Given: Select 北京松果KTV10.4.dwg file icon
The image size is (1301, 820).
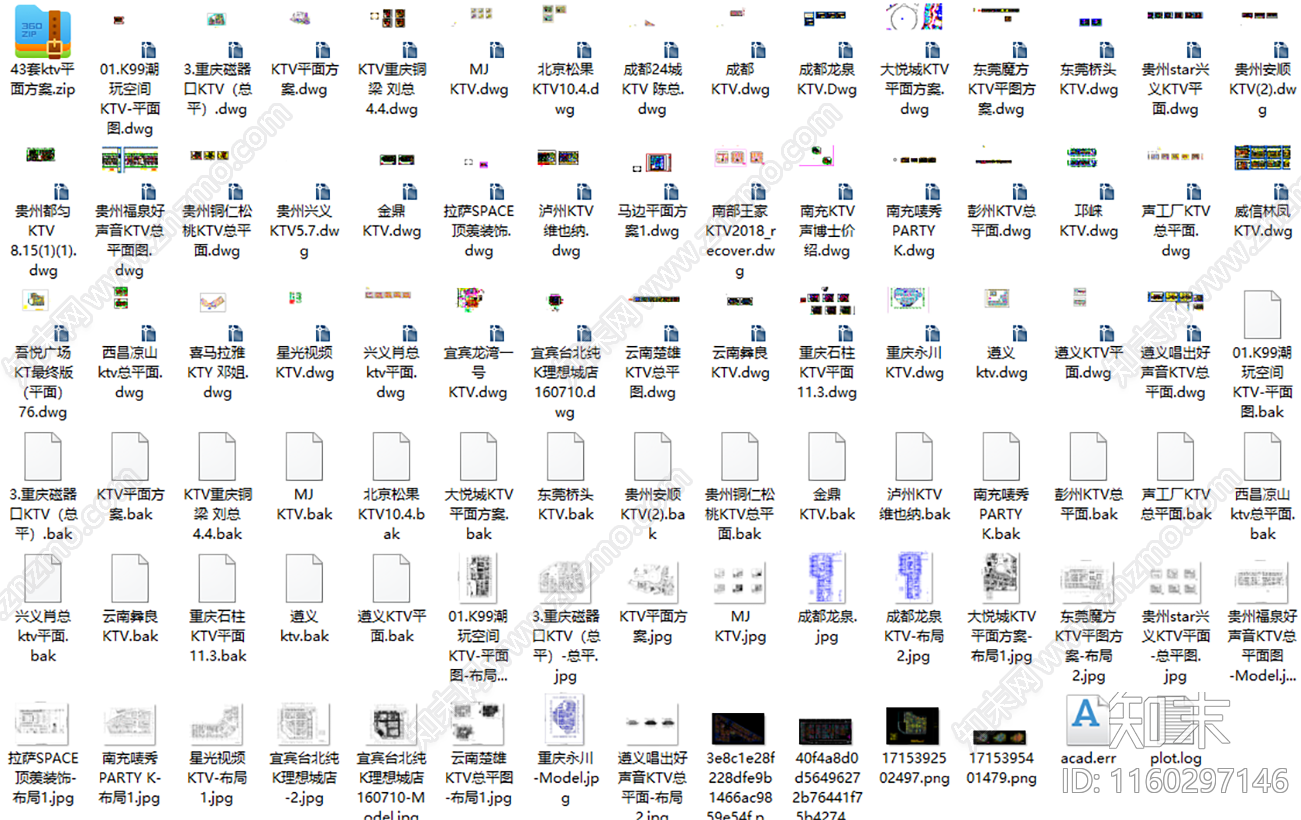Looking at the screenshot, I should pos(565,31).
